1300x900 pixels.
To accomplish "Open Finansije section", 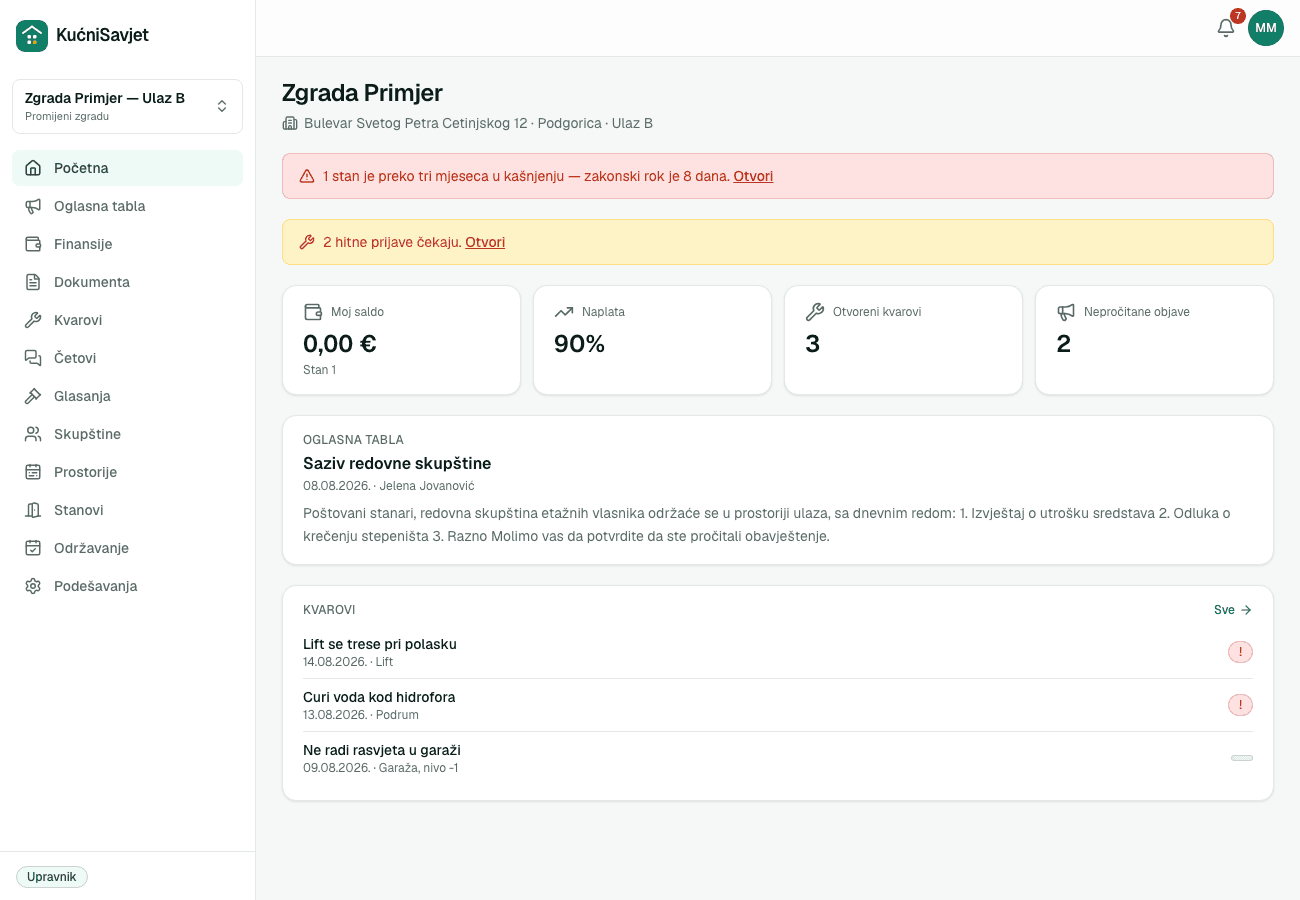I will tap(127, 244).
